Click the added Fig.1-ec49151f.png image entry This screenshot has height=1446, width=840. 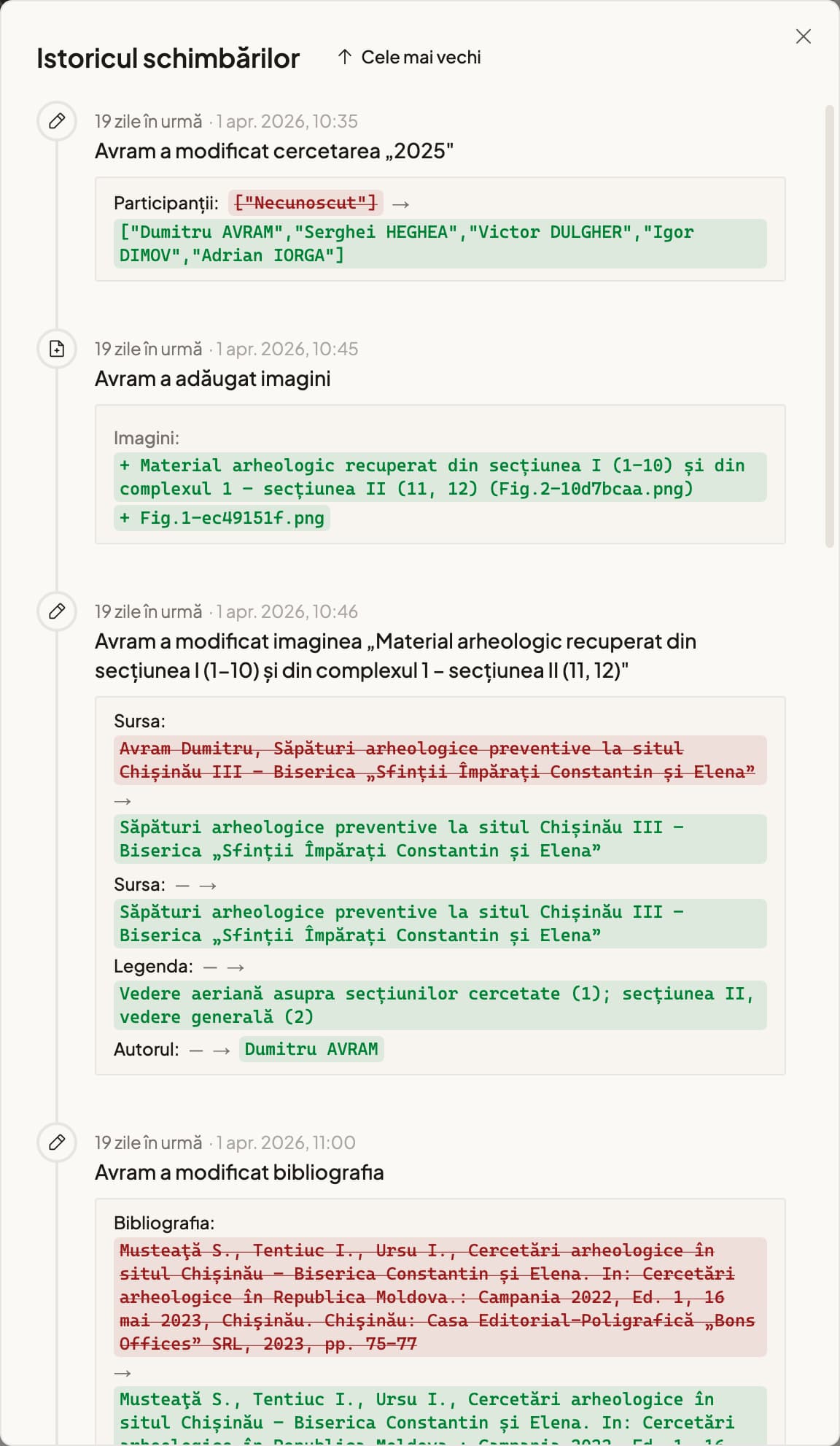coord(222,518)
